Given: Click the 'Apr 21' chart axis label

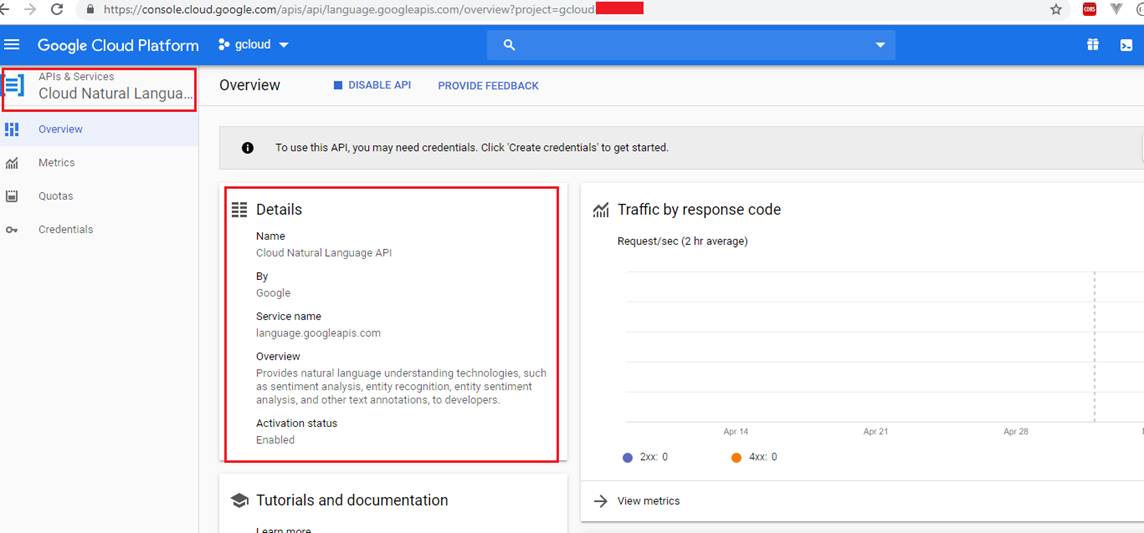Looking at the screenshot, I should pos(876,432).
